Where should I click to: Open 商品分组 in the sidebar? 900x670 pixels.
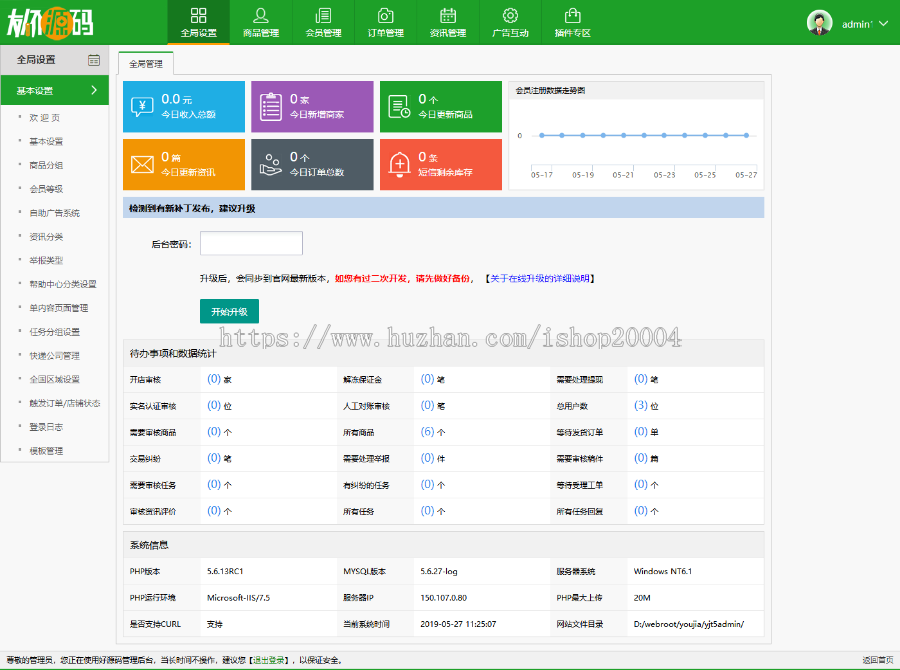tap(46, 165)
